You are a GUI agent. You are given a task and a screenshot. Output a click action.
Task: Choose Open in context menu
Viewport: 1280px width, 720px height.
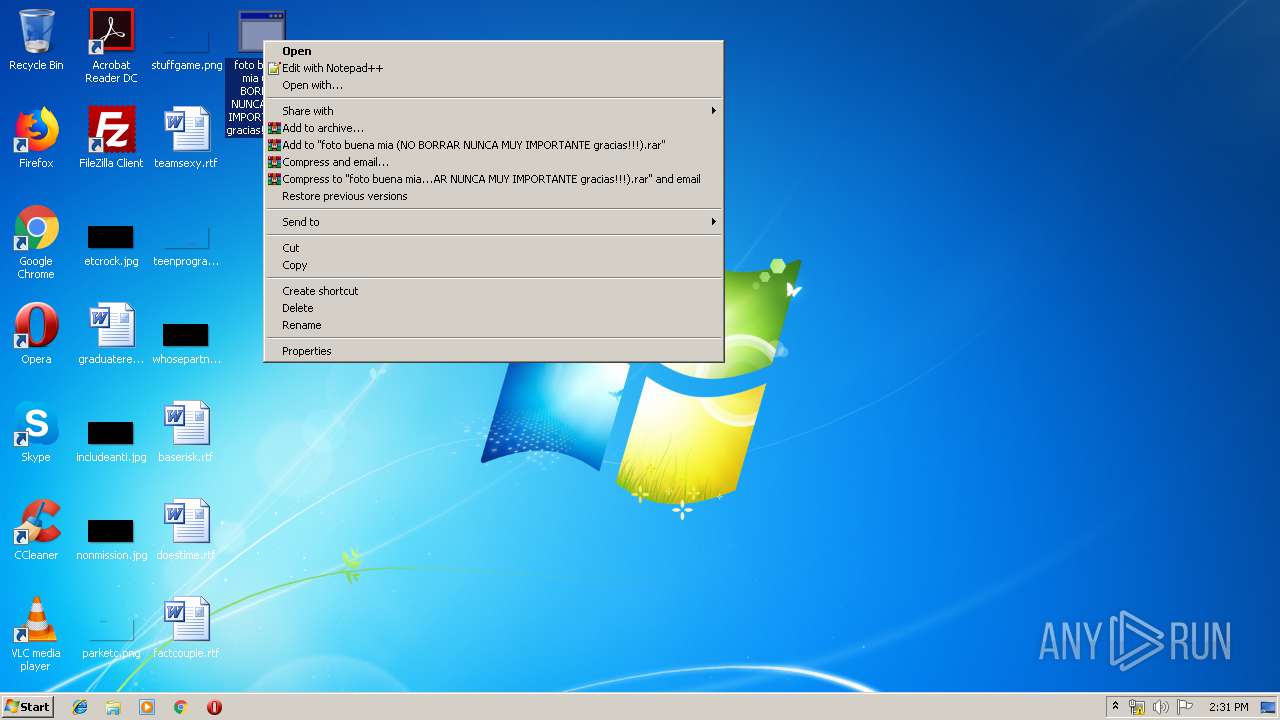tap(493, 51)
